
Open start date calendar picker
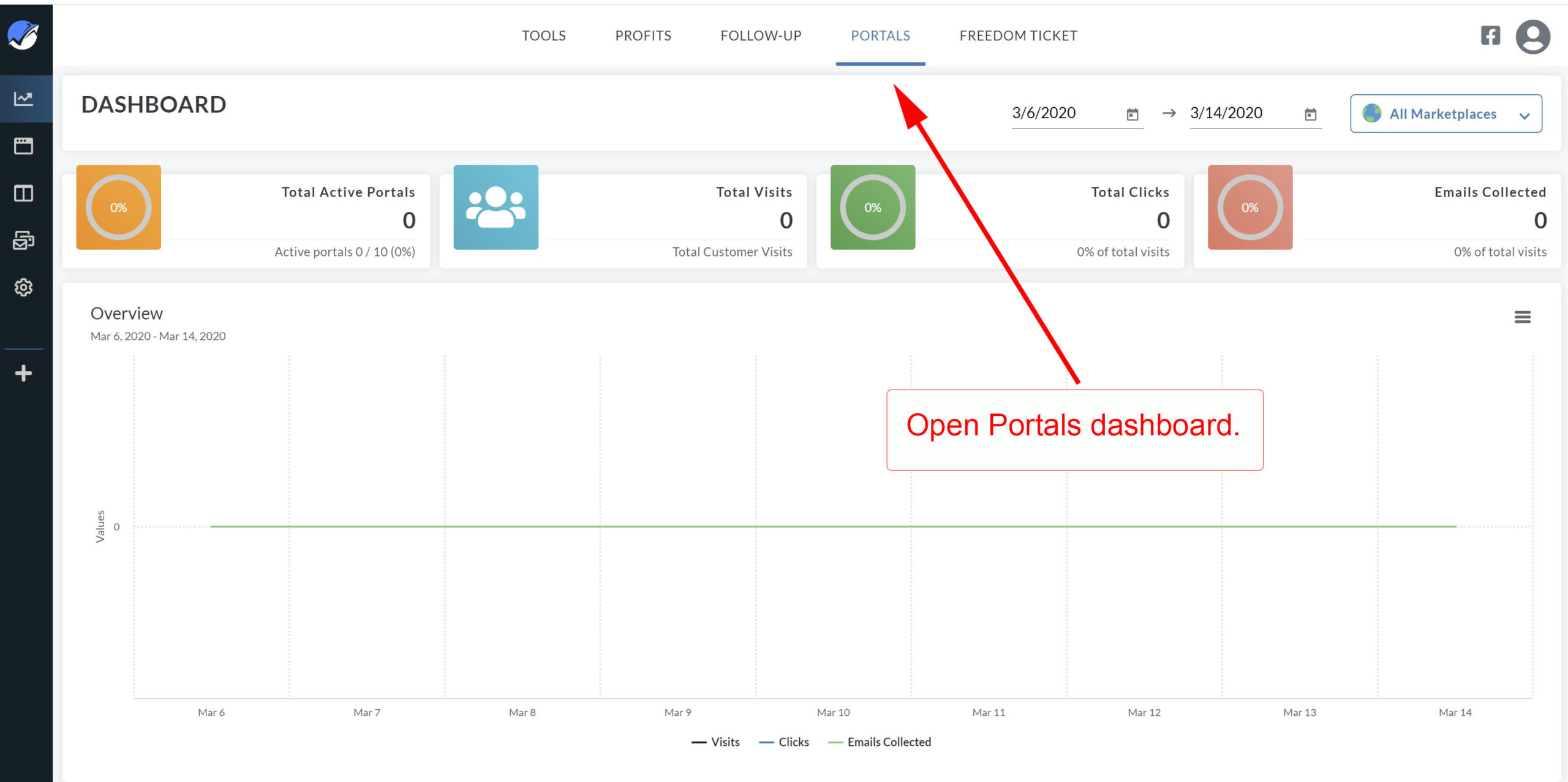(x=1131, y=113)
